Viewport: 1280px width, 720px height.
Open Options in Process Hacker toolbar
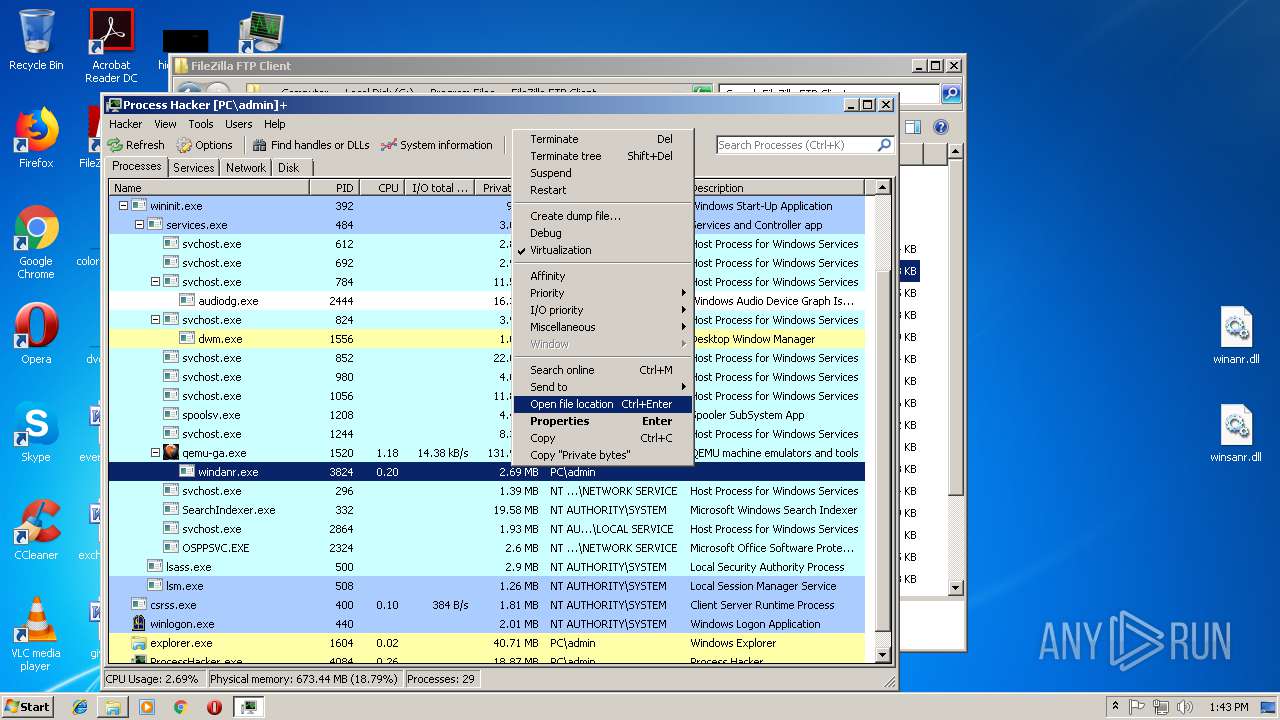(x=204, y=145)
